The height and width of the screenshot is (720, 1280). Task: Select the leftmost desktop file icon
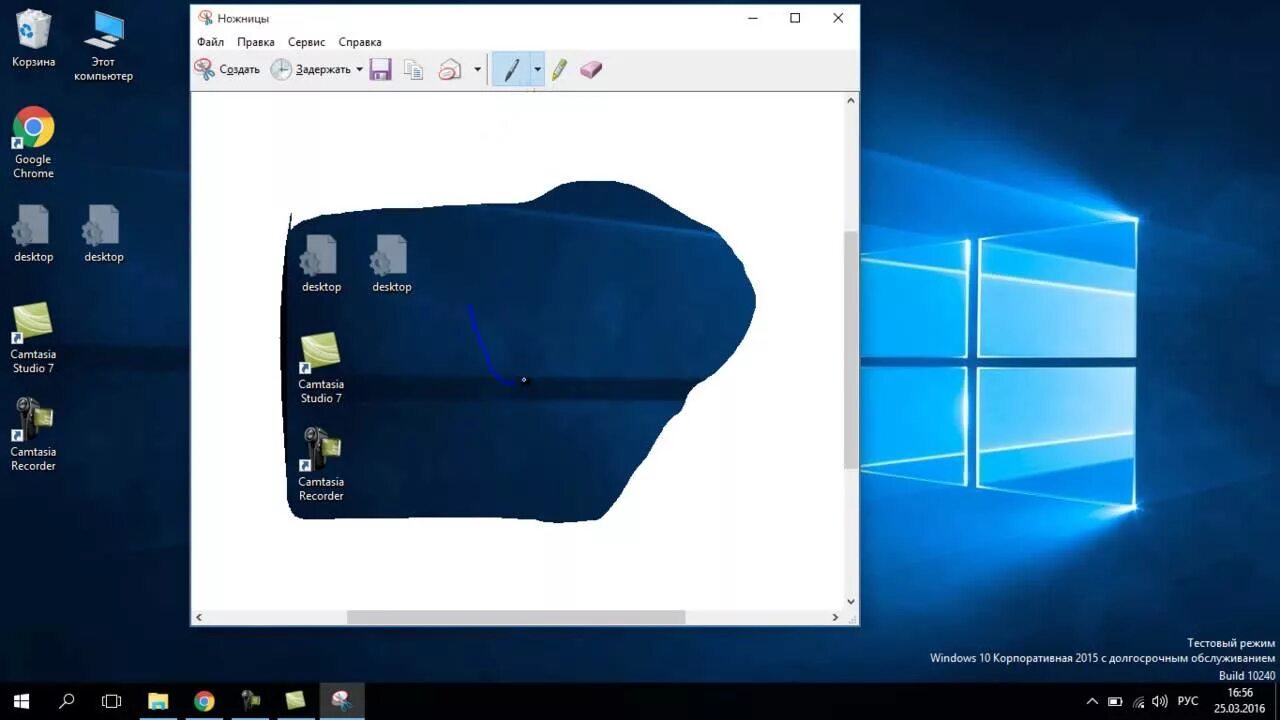pyautogui.click(x=33, y=234)
